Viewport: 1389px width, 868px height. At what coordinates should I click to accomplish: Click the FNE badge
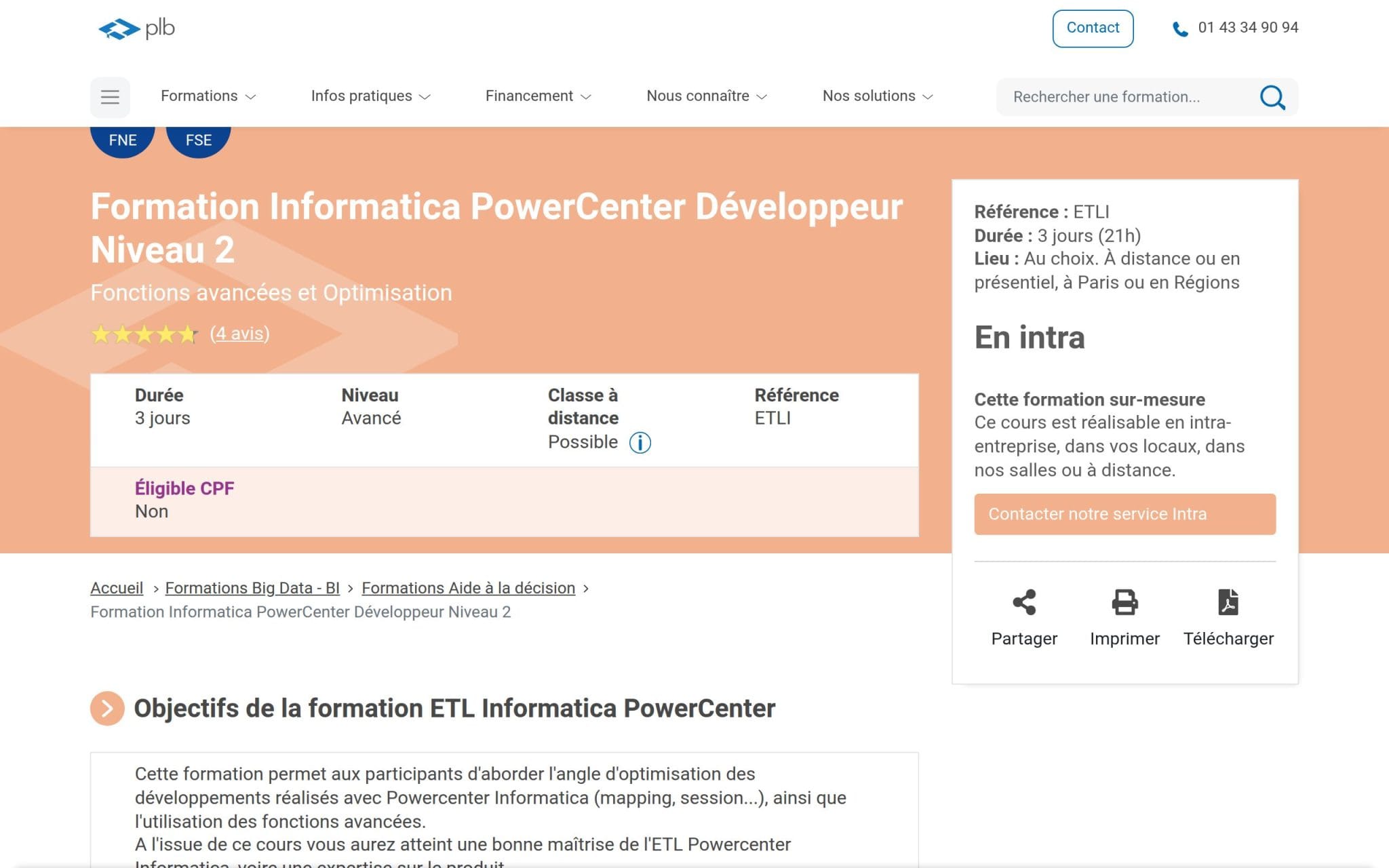pyautogui.click(x=123, y=140)
